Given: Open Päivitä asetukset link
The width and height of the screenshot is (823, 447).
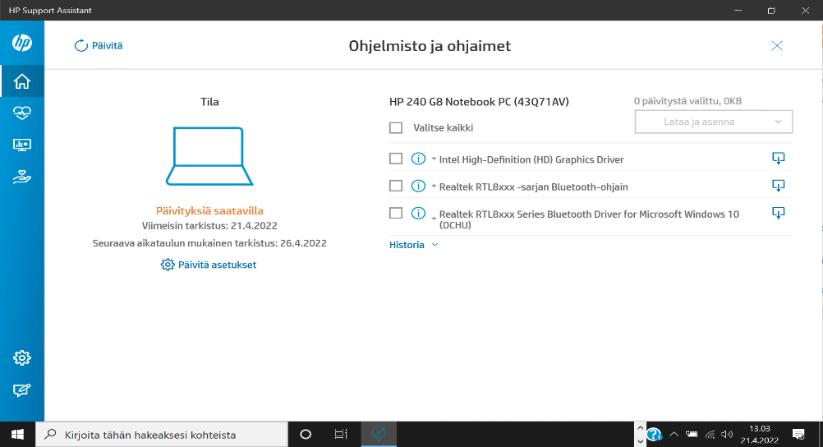Looking at the screenshot, I should (209, 265).
